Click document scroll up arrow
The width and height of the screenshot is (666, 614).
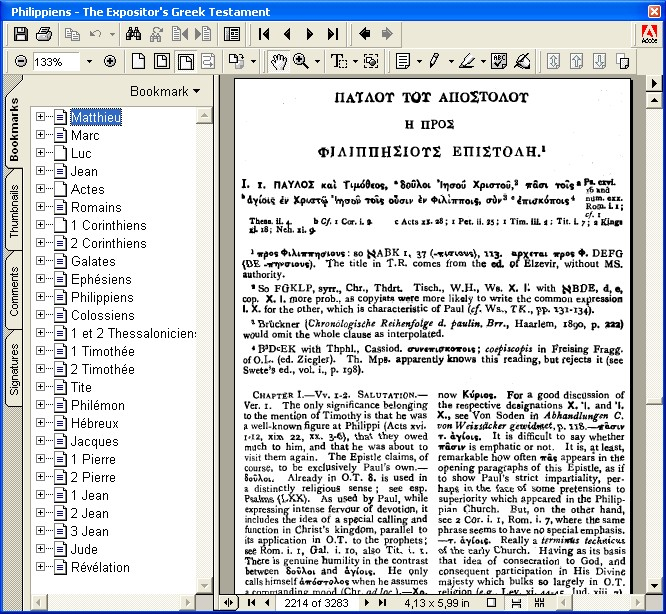click(654, 100)
